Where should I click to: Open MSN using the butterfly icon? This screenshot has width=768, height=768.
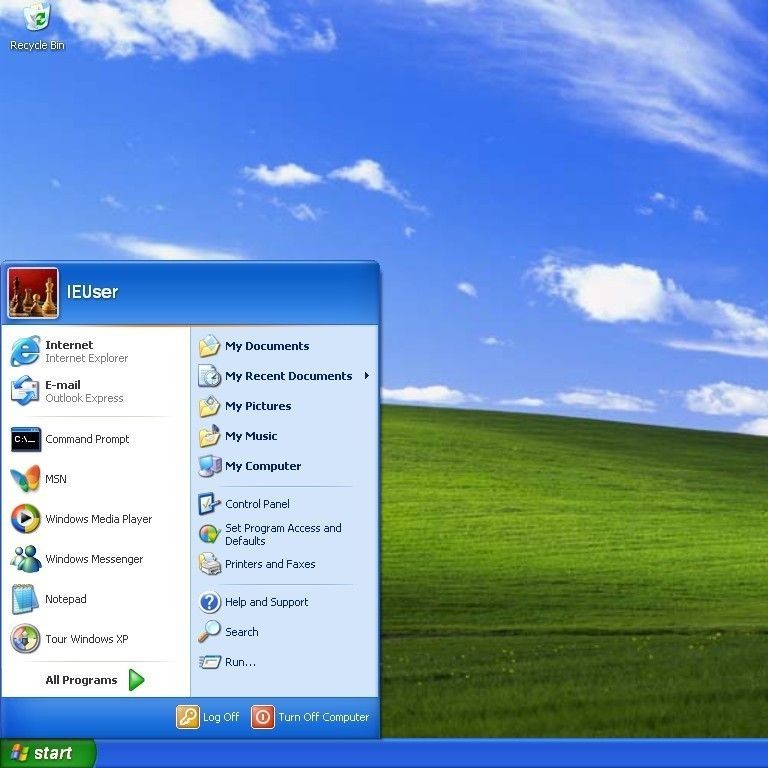pos(25,479)
